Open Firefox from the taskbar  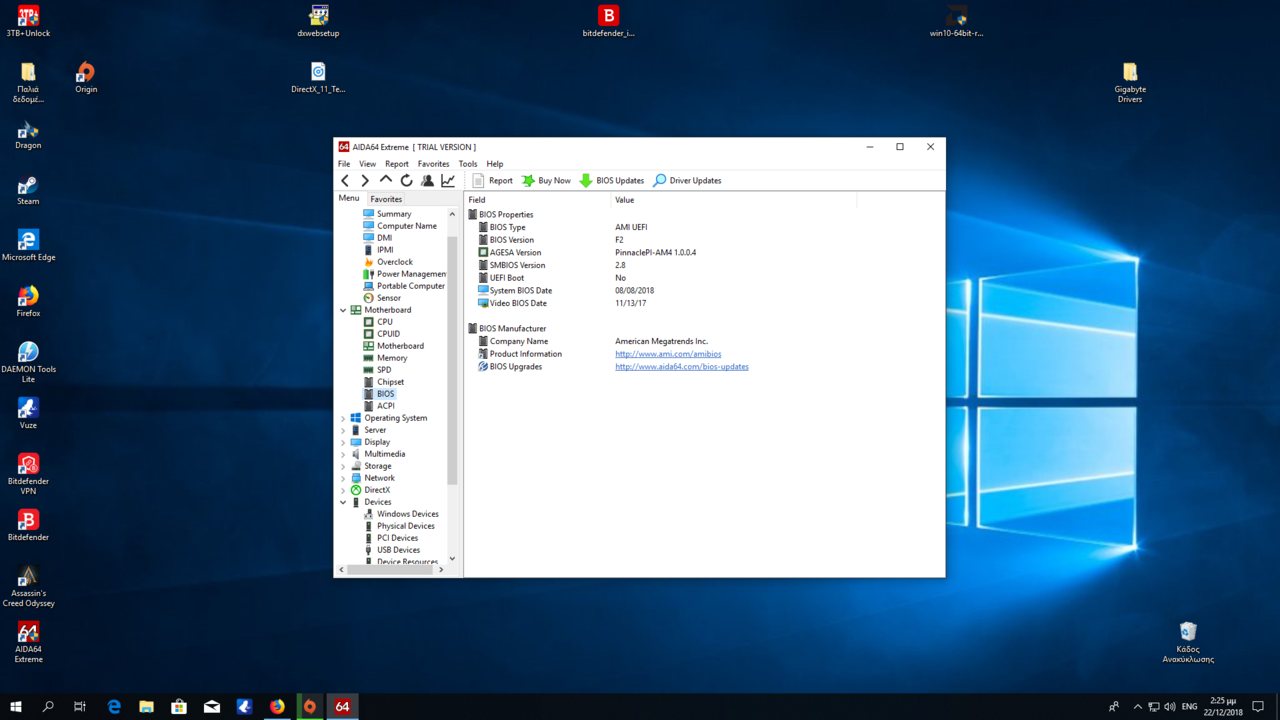pyautogui.click(x=277, y=706)
